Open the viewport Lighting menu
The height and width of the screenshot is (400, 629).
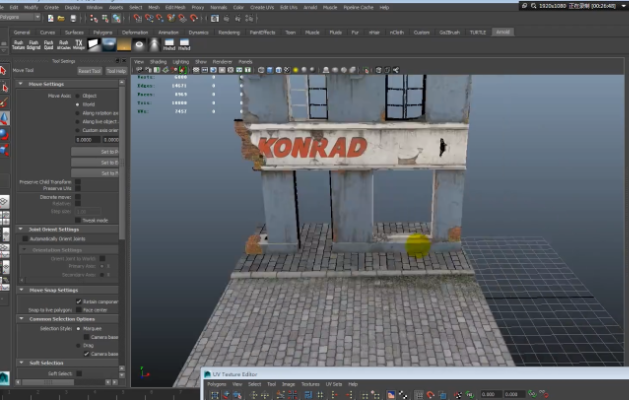point(181,62)
